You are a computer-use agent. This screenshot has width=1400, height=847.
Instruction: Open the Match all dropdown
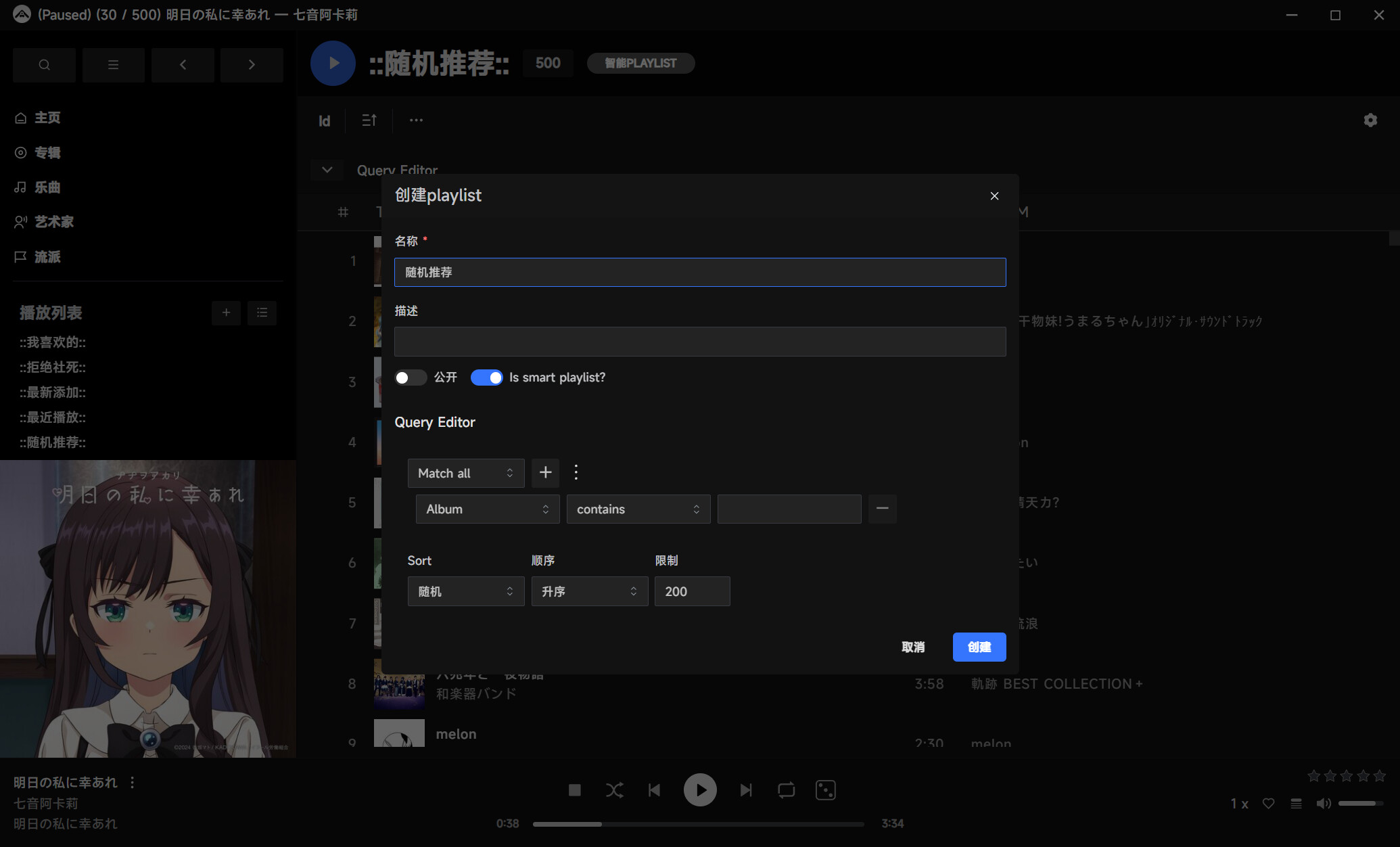click(466, 473)
